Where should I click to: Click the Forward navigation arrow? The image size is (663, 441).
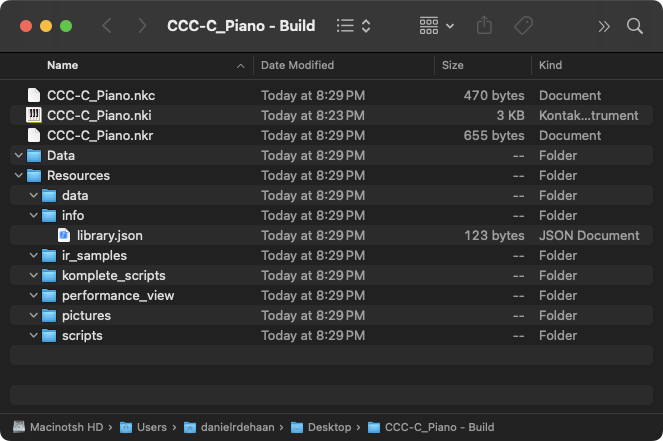142,26
